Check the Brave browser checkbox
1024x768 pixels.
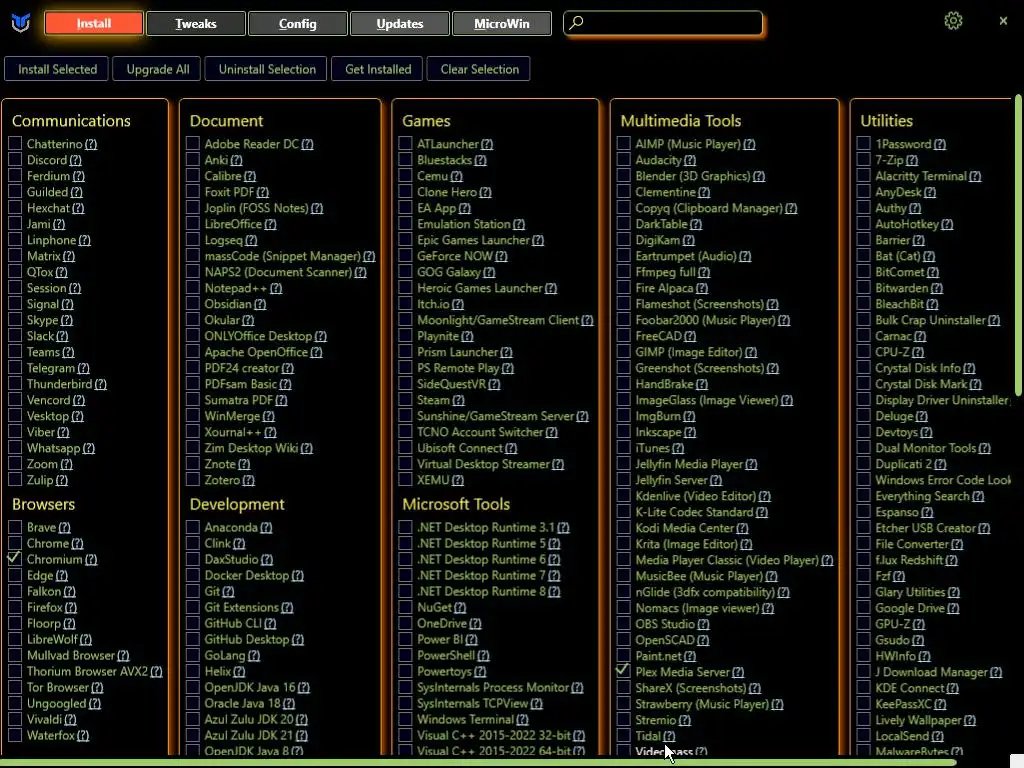(15, 527)
